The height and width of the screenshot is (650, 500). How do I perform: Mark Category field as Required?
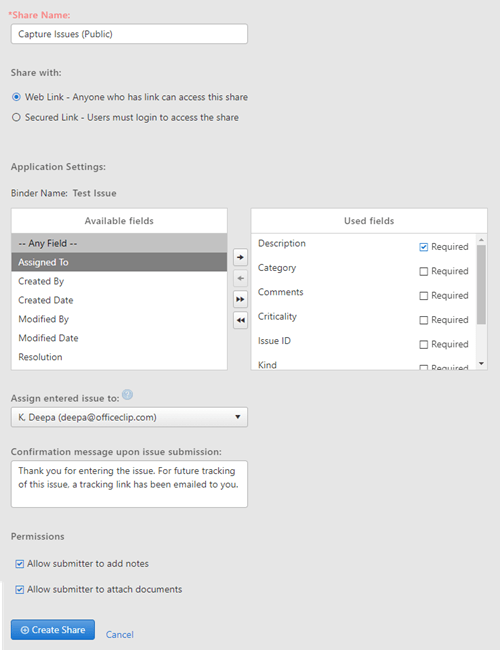[423, 272]
